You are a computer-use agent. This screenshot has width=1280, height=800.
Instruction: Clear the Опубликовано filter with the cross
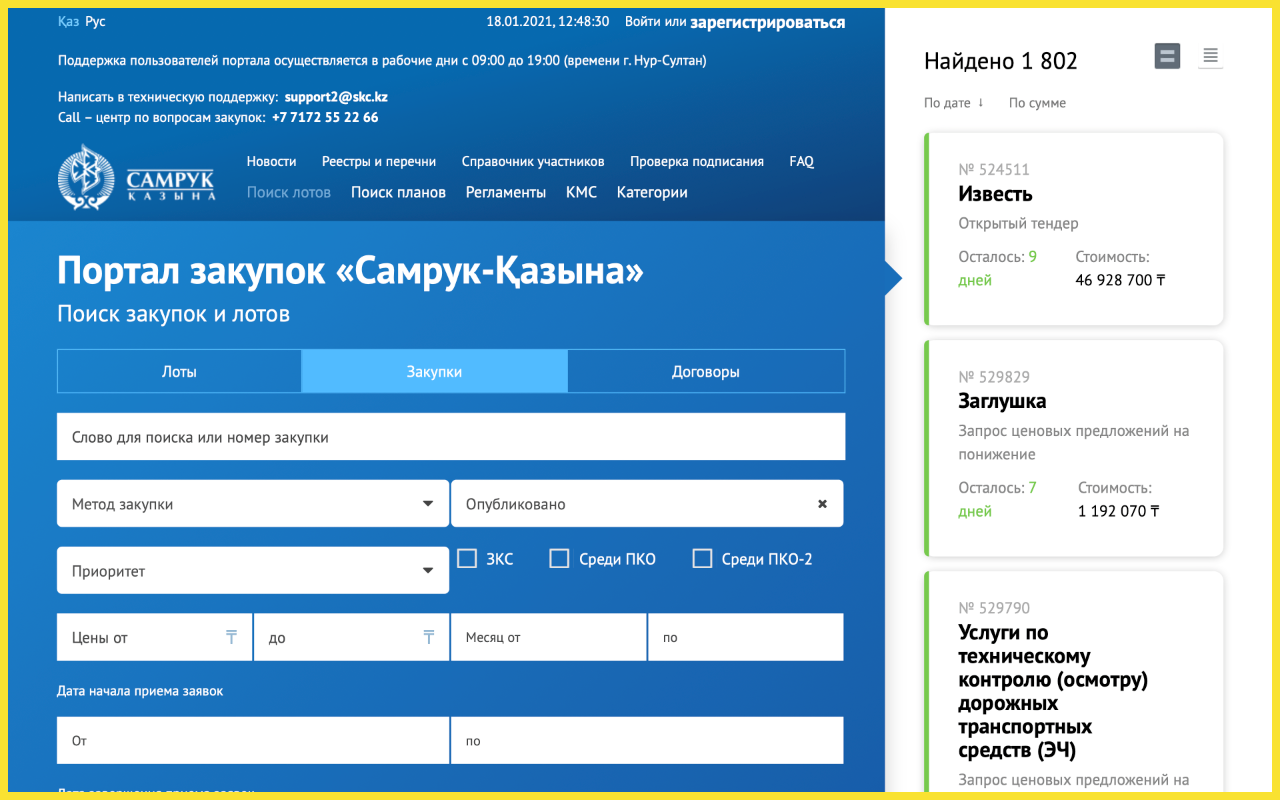pyautogui.click(x=822, y=504)
